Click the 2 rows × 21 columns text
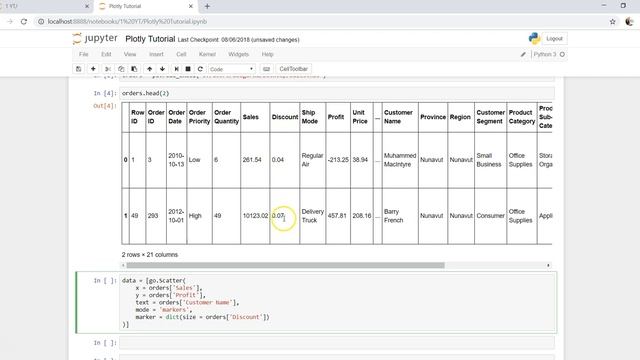 pyautogui.click(x=150, y=254)
